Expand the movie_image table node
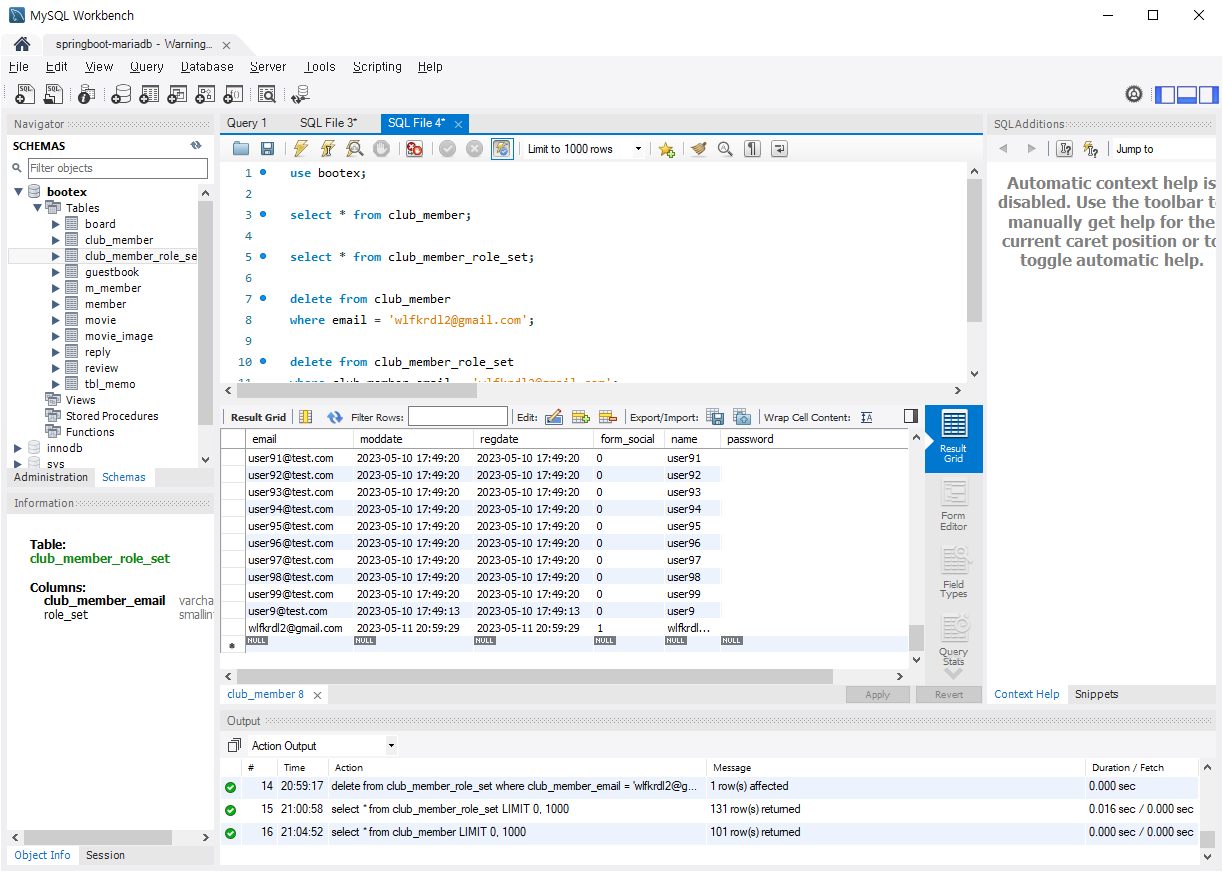The width and height of the screenshot is (1223, 872). pyautogui.click(x=56, y=336)
